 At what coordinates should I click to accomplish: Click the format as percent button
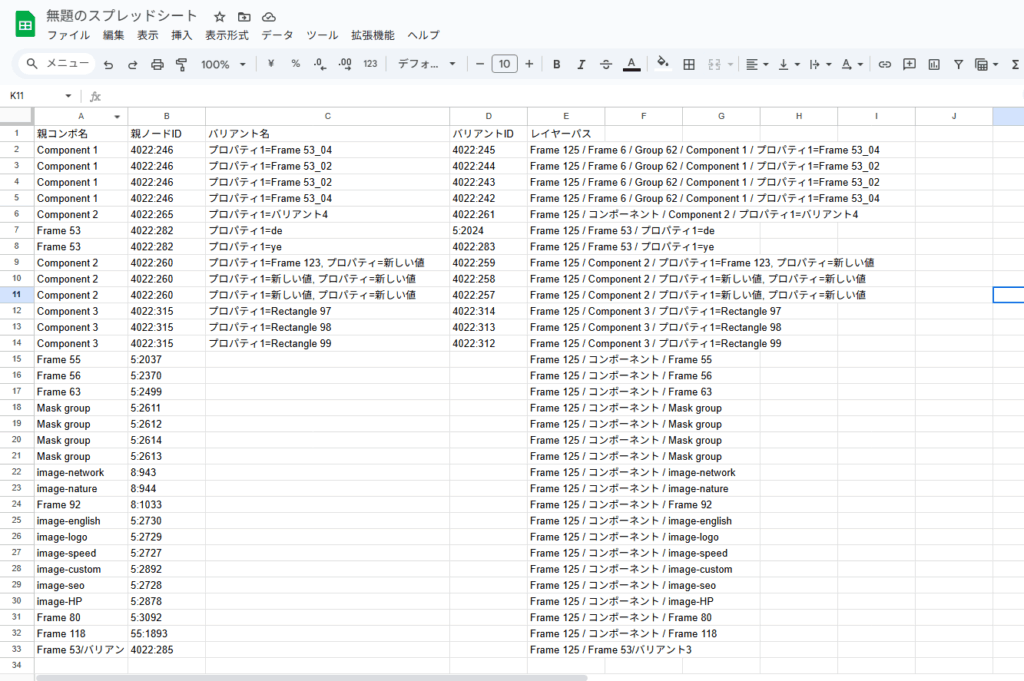[295, 64]
